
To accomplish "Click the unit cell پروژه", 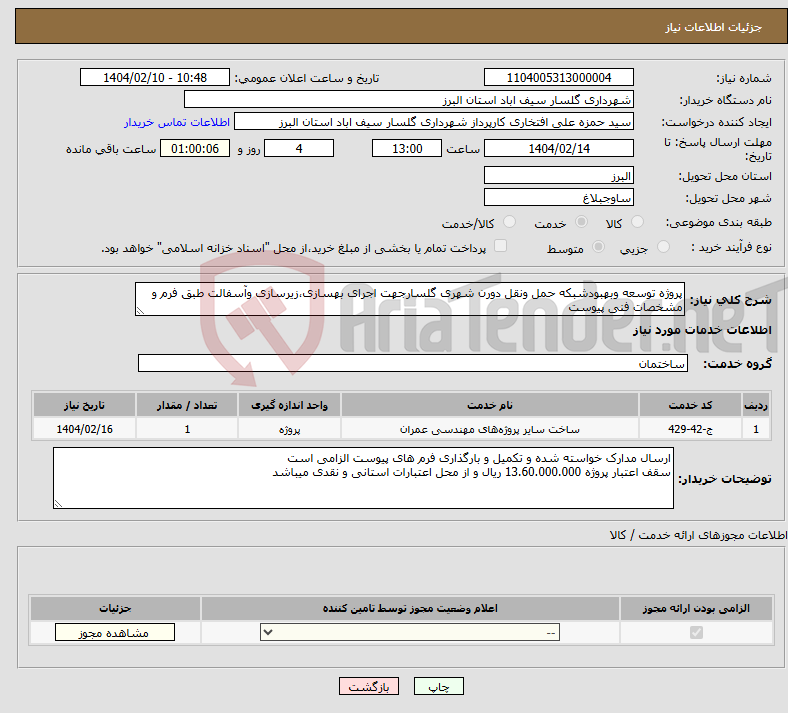I will pos(289,429).
